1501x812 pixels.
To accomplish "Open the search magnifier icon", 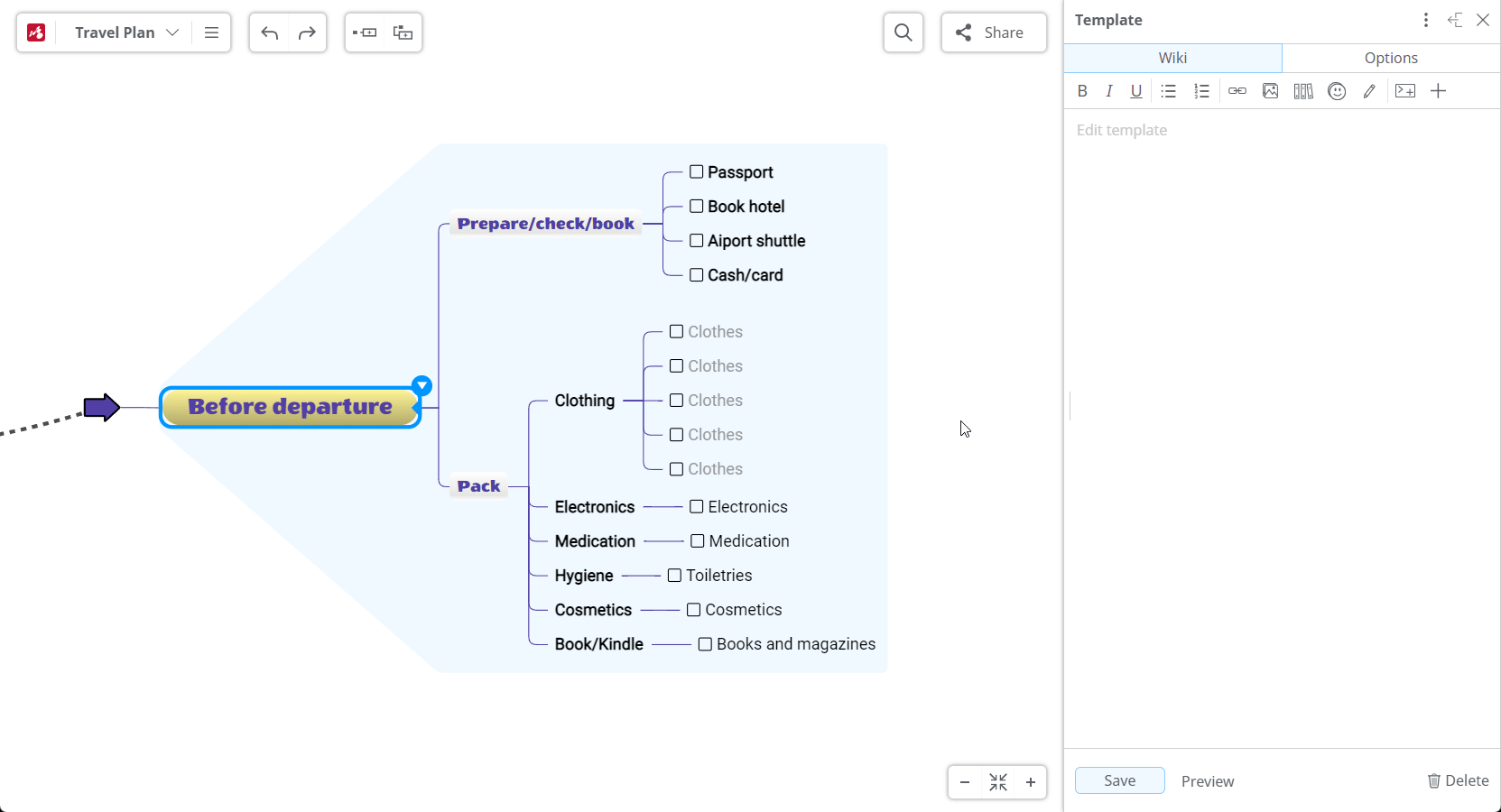I will coord(903,33).
